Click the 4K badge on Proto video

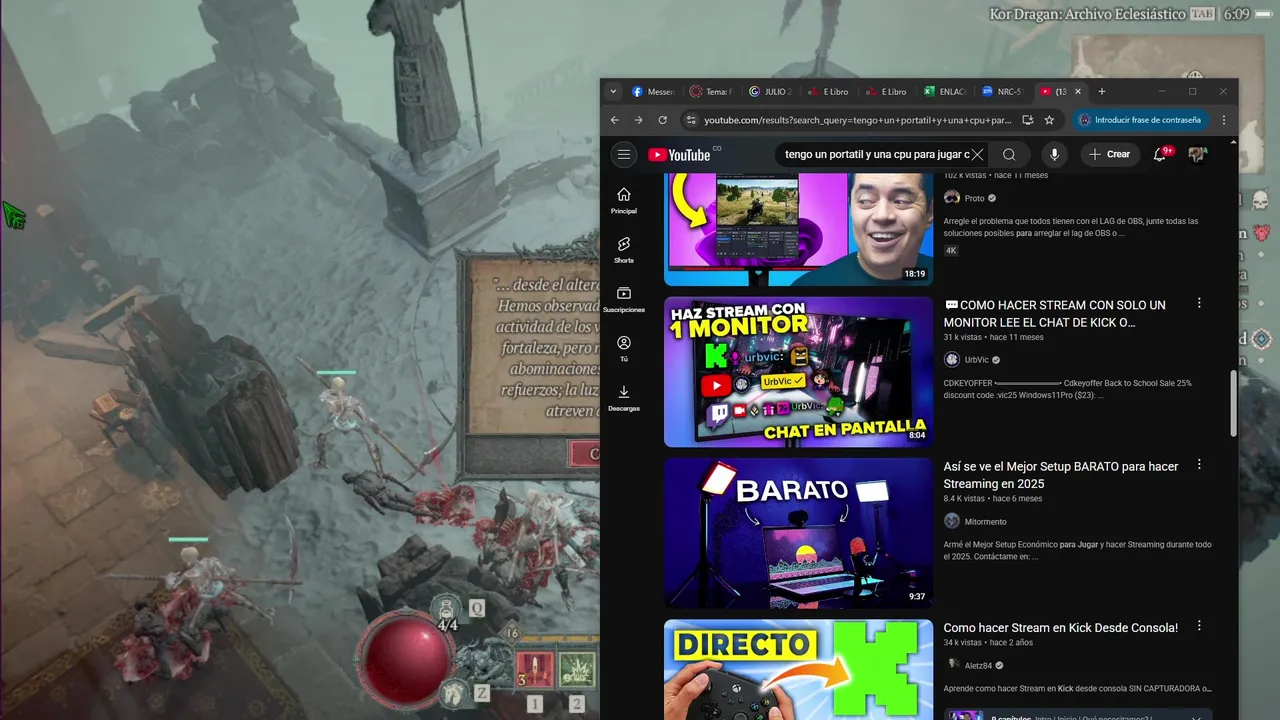coord(951,250)
